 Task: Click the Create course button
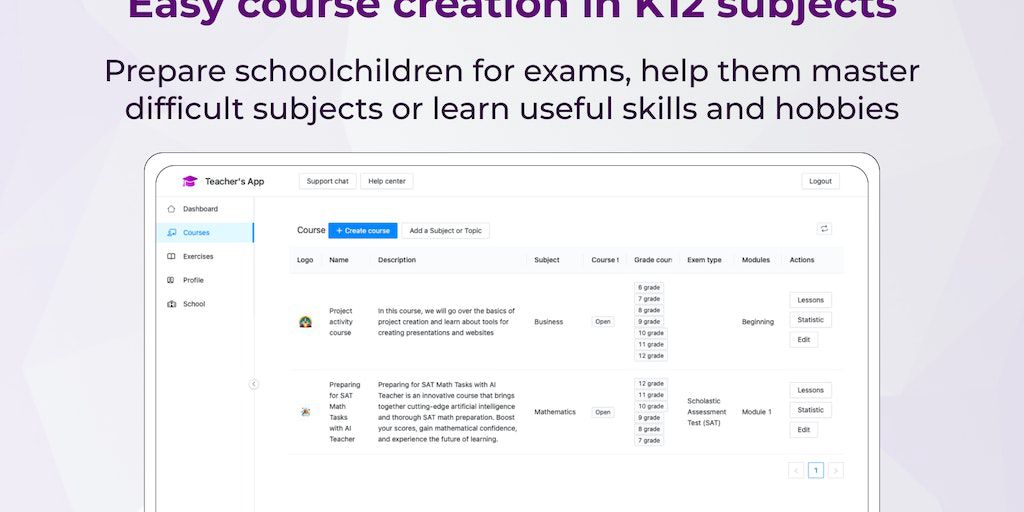click(362, 231)
